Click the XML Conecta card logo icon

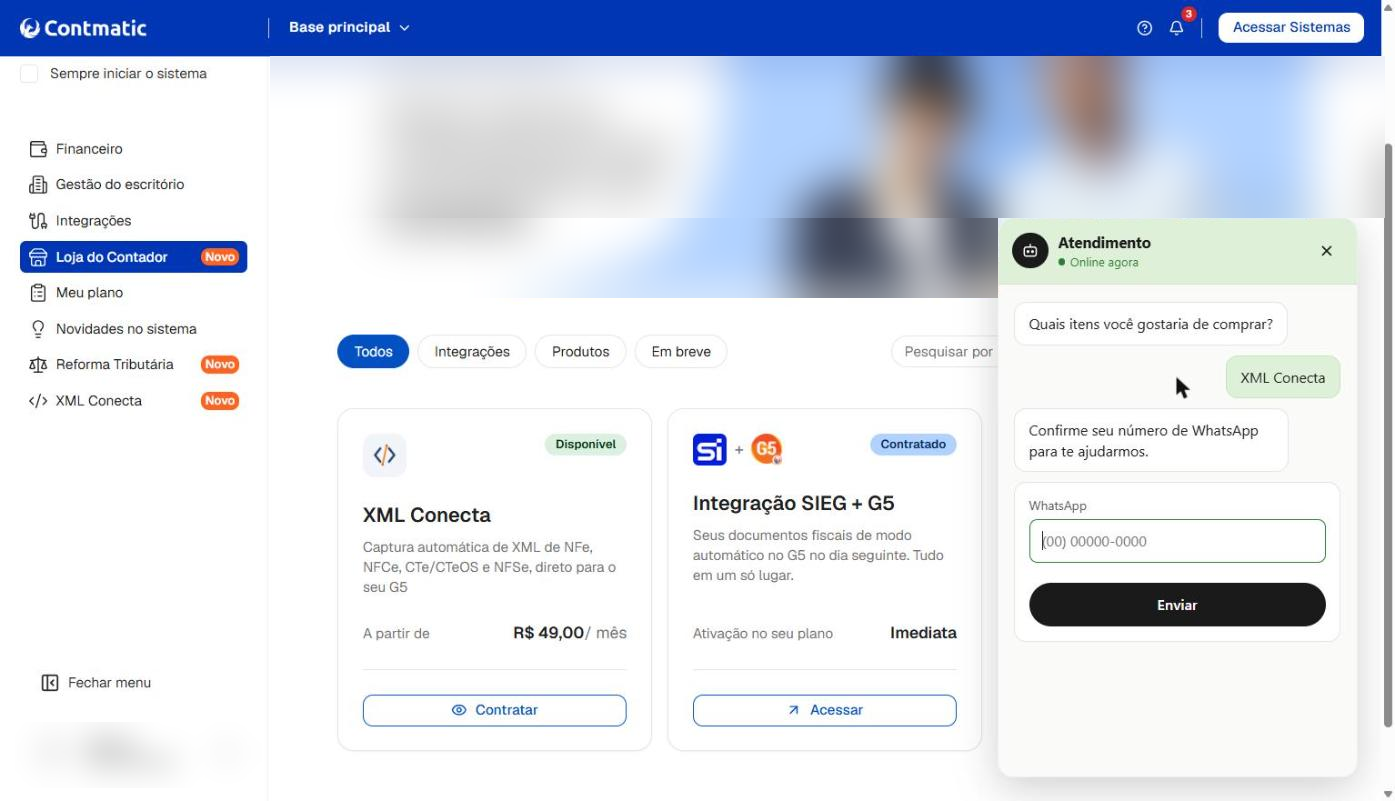point(385,455)
